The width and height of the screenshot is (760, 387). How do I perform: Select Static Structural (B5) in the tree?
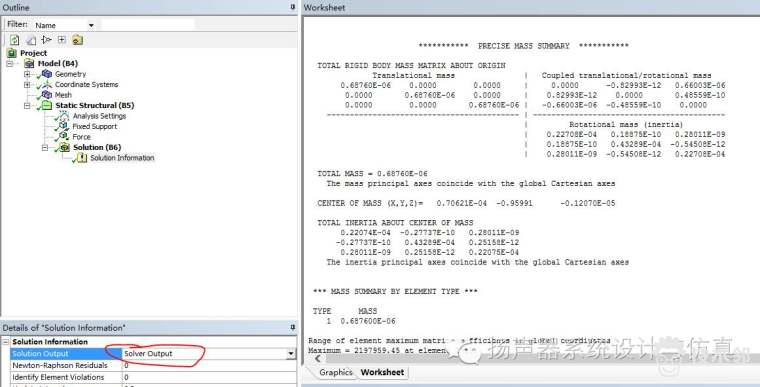coord(95,105)
